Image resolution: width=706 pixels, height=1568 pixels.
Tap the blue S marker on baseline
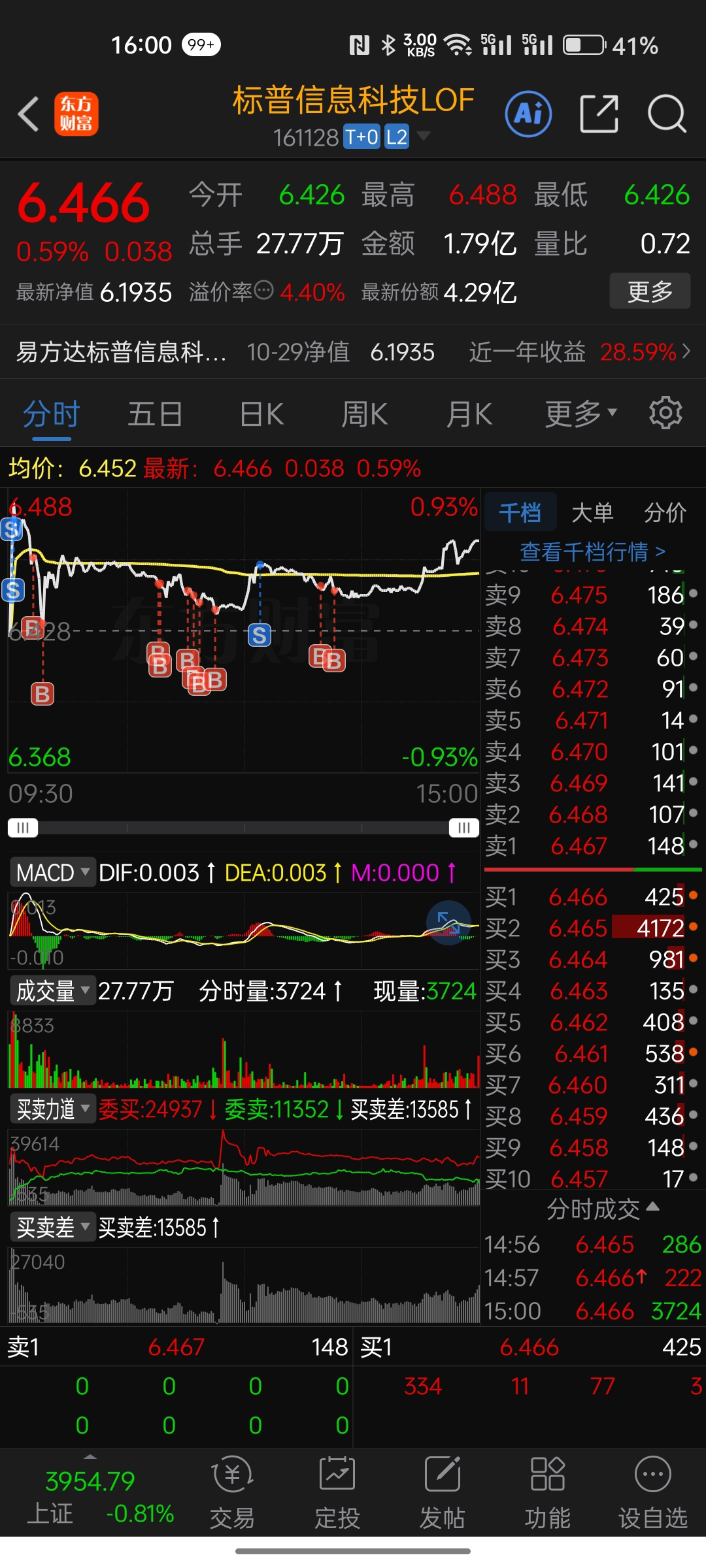260,635
